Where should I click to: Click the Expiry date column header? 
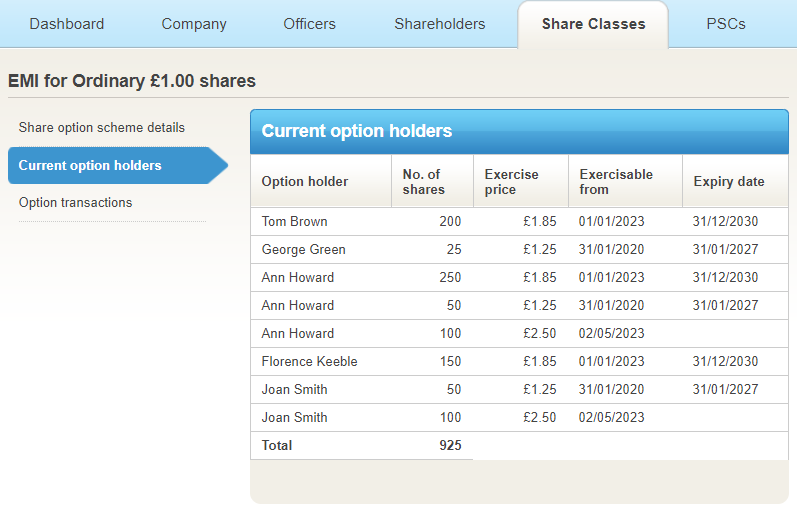coord(729,182)
